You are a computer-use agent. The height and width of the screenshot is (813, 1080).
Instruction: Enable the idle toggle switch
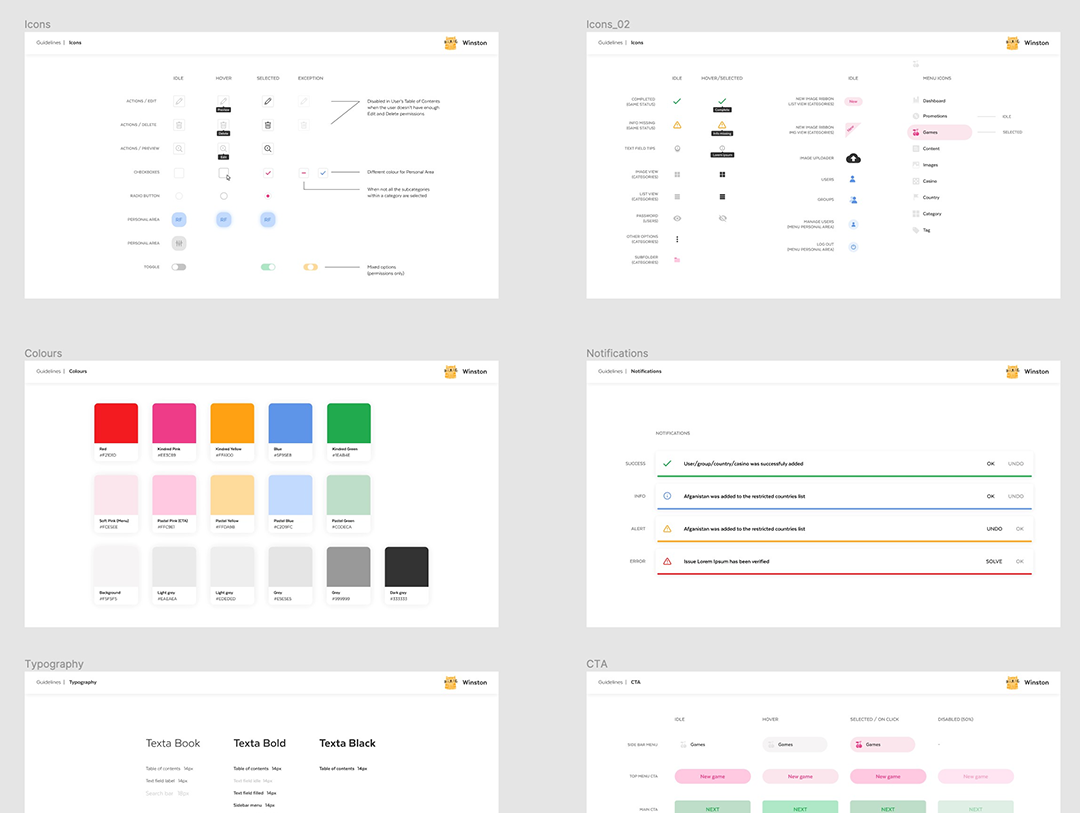point(179,267)
